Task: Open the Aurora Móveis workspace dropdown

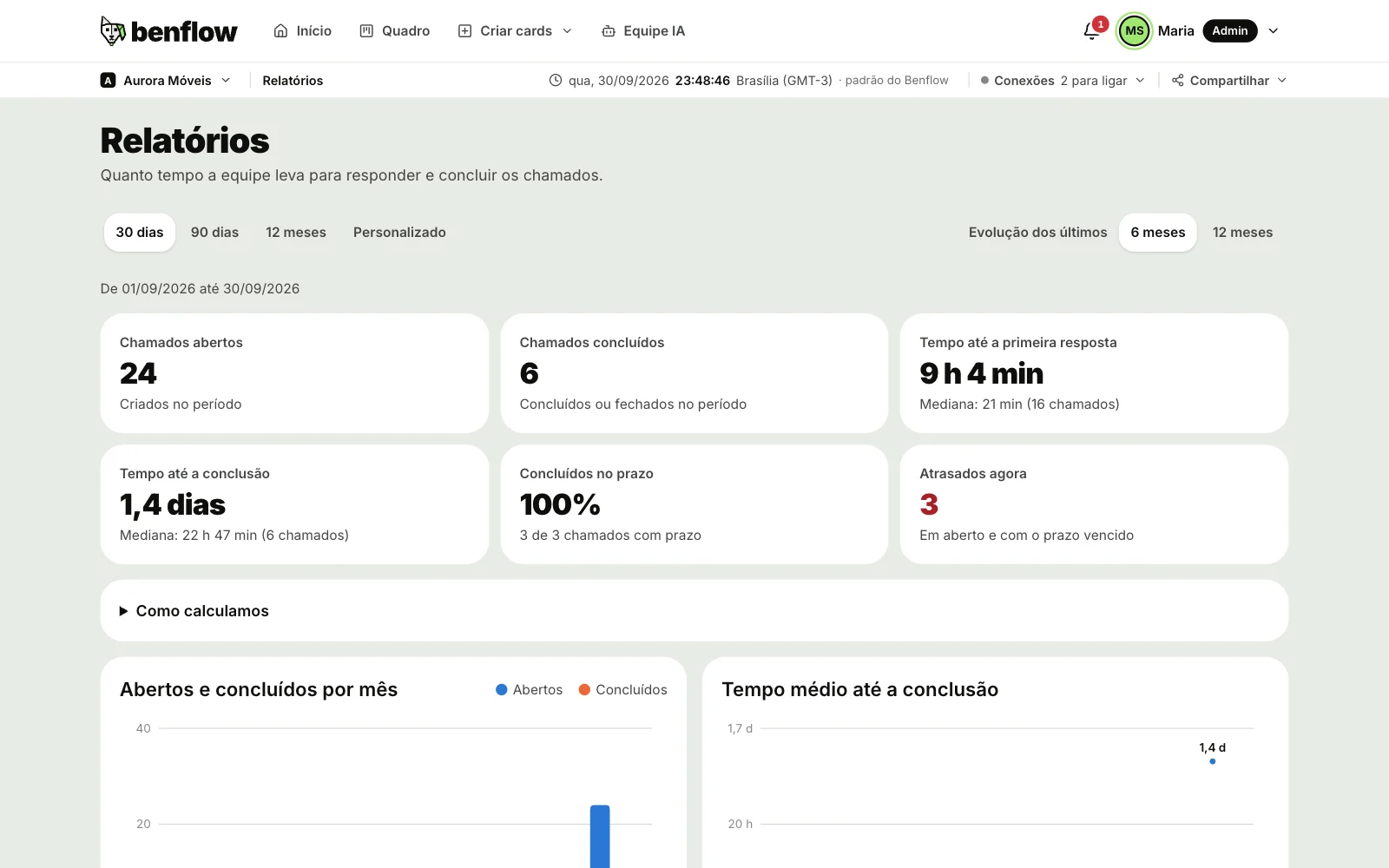Action: (167, 81)
